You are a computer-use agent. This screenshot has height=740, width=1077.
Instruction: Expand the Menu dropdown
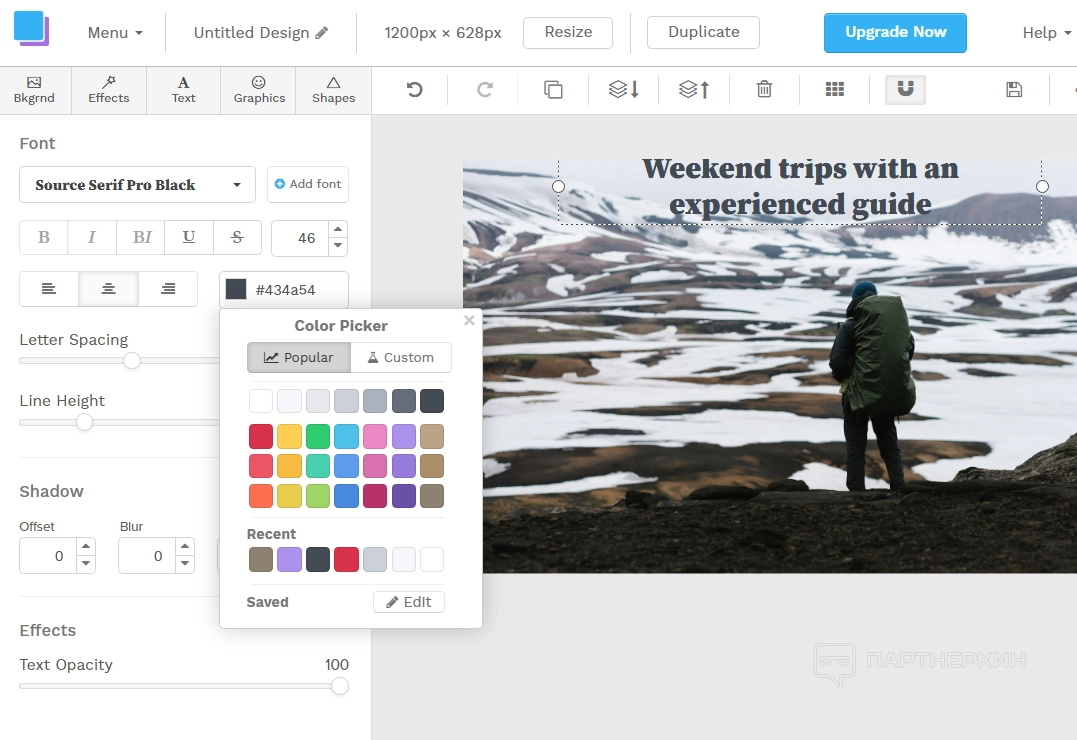[x=114, y=33]
